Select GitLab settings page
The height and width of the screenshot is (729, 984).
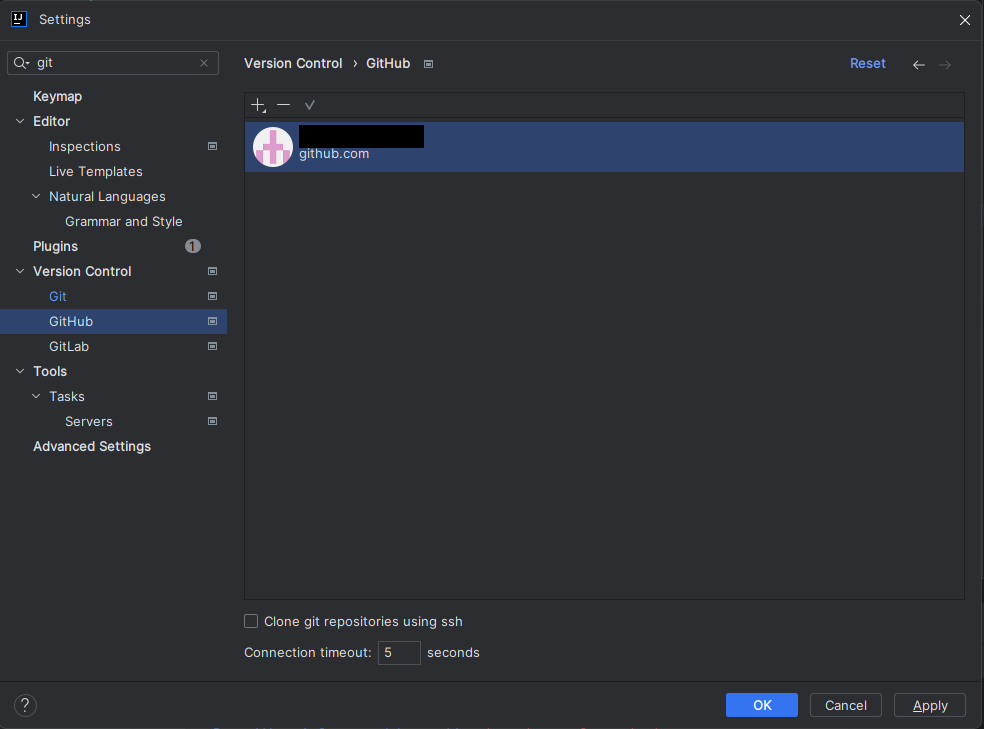[x=69, y=346]
